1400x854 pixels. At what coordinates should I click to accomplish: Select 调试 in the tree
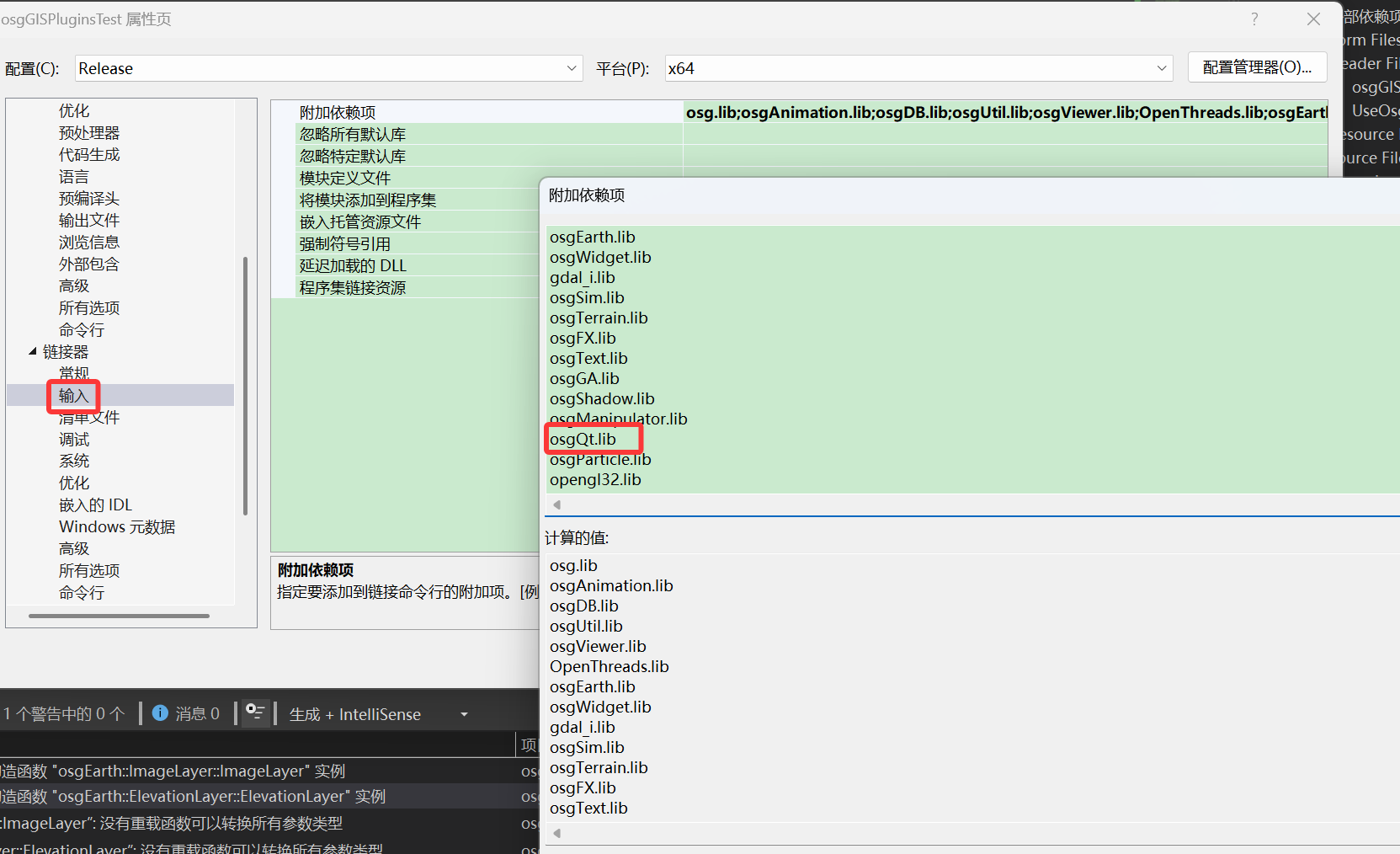click(x=74, y=440)
